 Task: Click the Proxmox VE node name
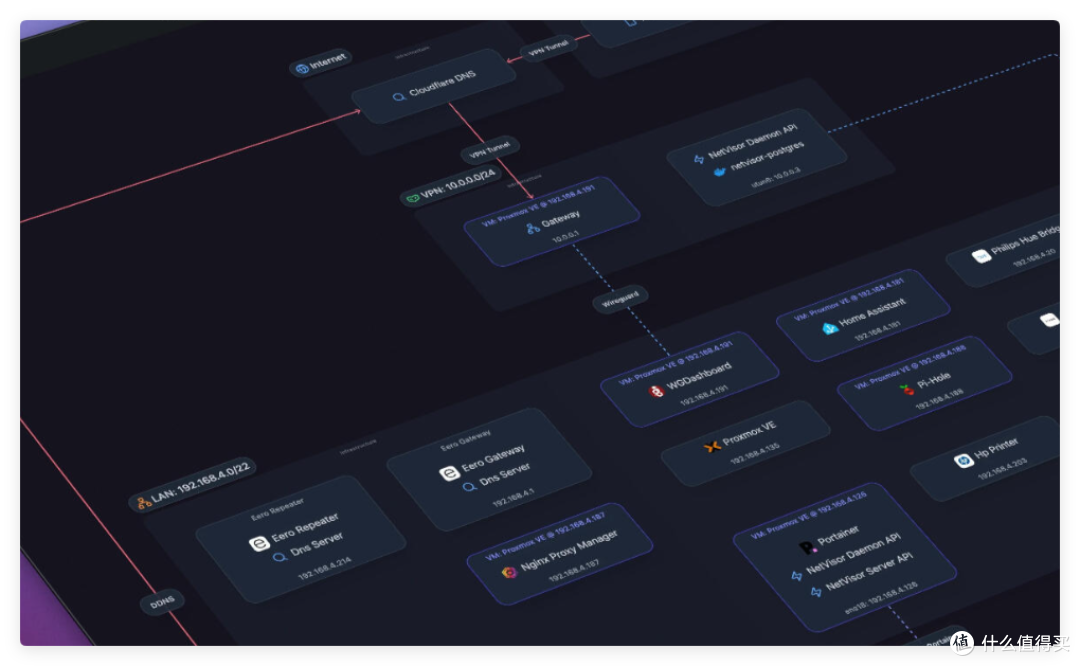pyautogui.click(x=749, y=433)
